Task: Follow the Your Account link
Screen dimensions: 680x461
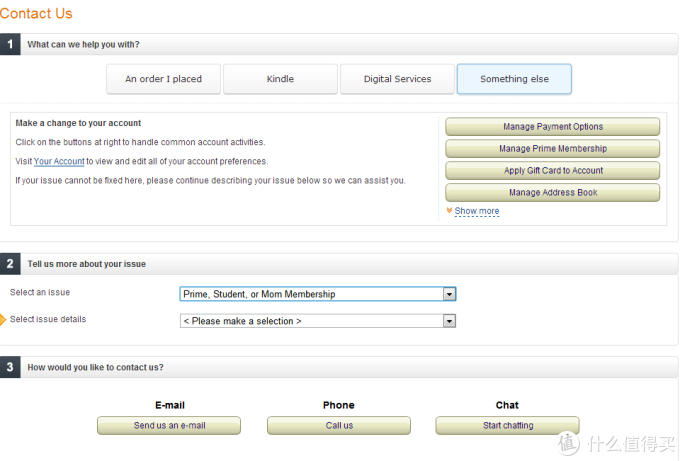Action: tap(59, 161)
